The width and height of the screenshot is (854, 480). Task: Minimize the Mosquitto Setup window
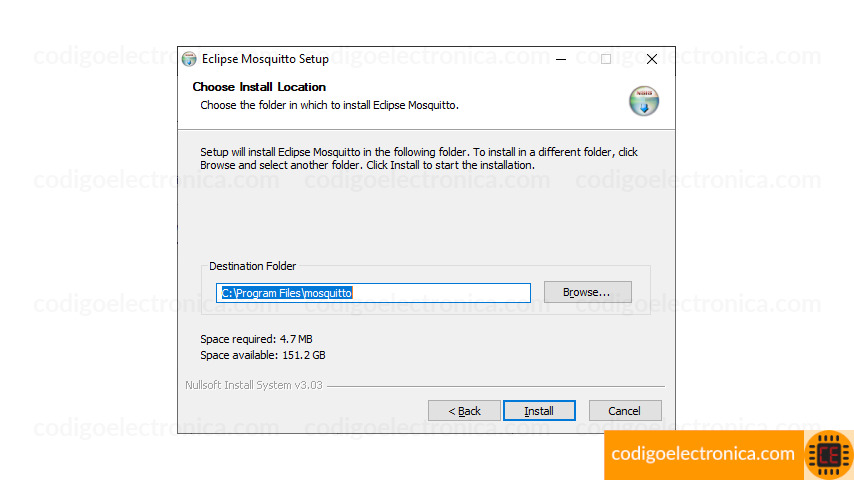point(561,59)
